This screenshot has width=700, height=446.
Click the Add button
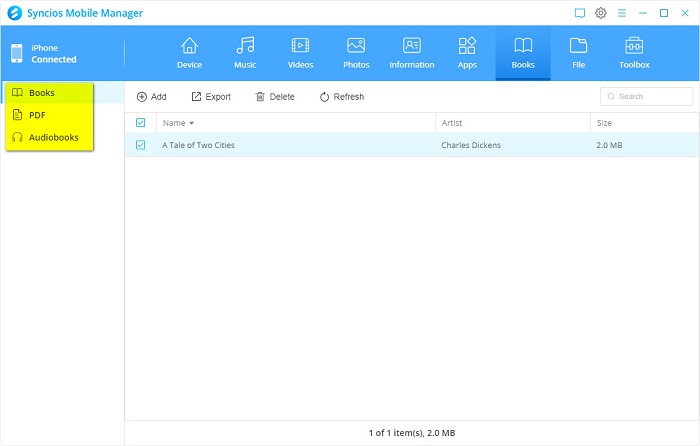coord(151,97)
